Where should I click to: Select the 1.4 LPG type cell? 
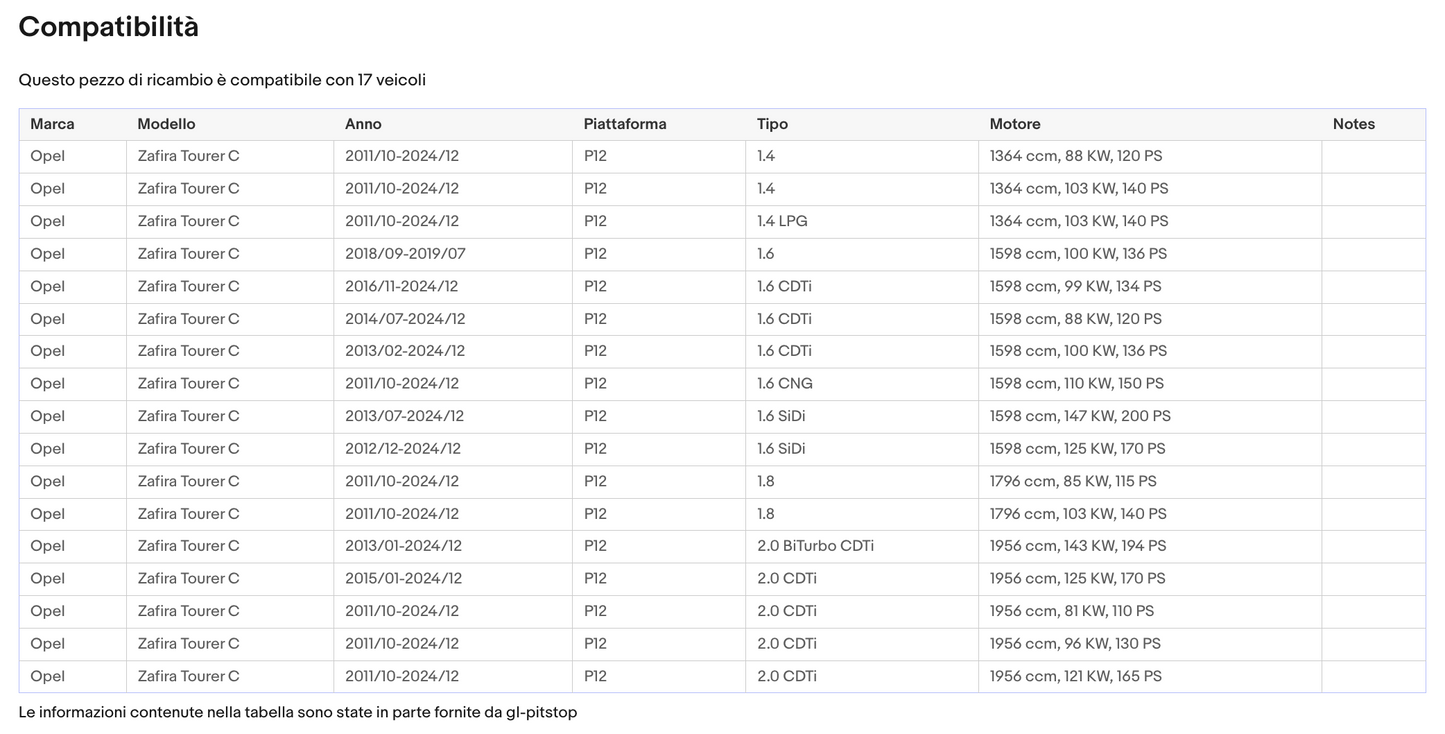coord(782,221)
